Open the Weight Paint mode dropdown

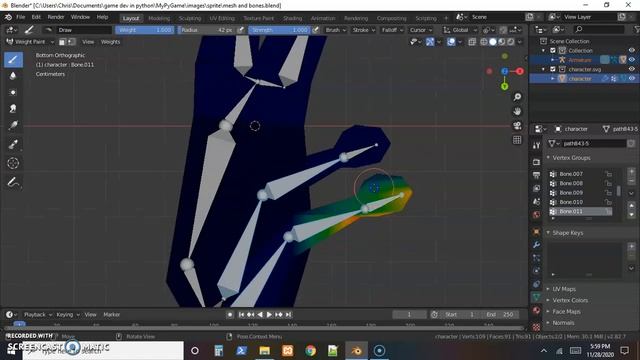coord(30,42)
